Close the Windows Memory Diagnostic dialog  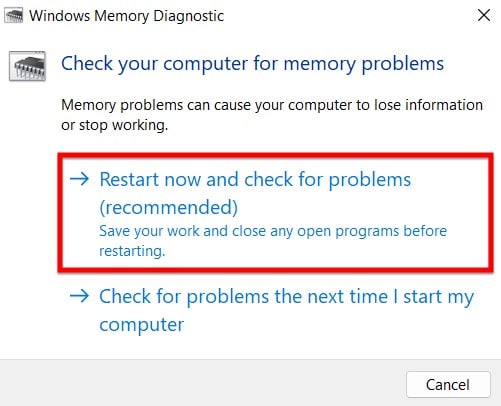[484, 15]
